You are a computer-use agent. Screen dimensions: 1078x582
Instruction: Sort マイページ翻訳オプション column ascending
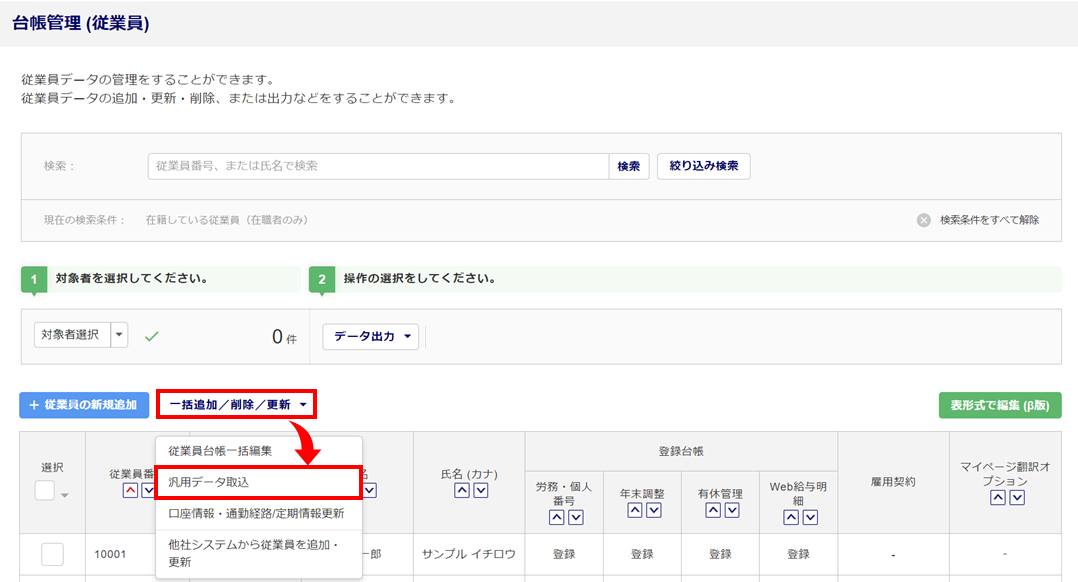pyautogui.click(x=998, y=497)
